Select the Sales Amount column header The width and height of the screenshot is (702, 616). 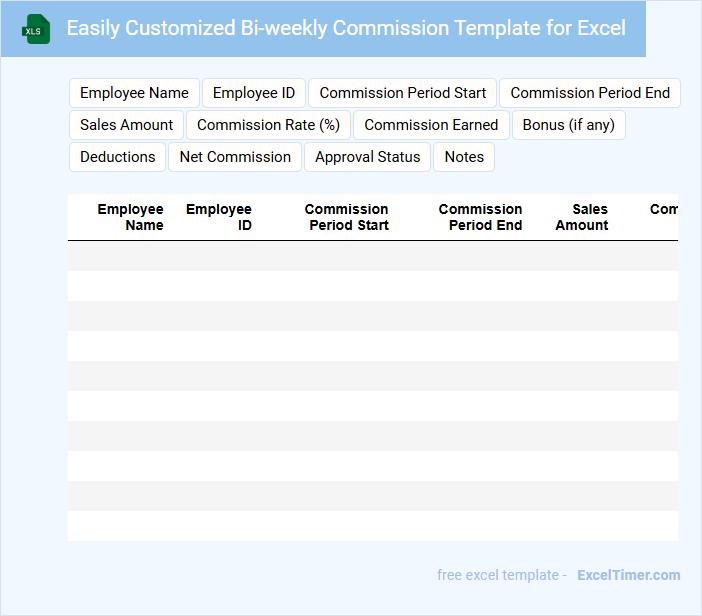tap(582, 217)
